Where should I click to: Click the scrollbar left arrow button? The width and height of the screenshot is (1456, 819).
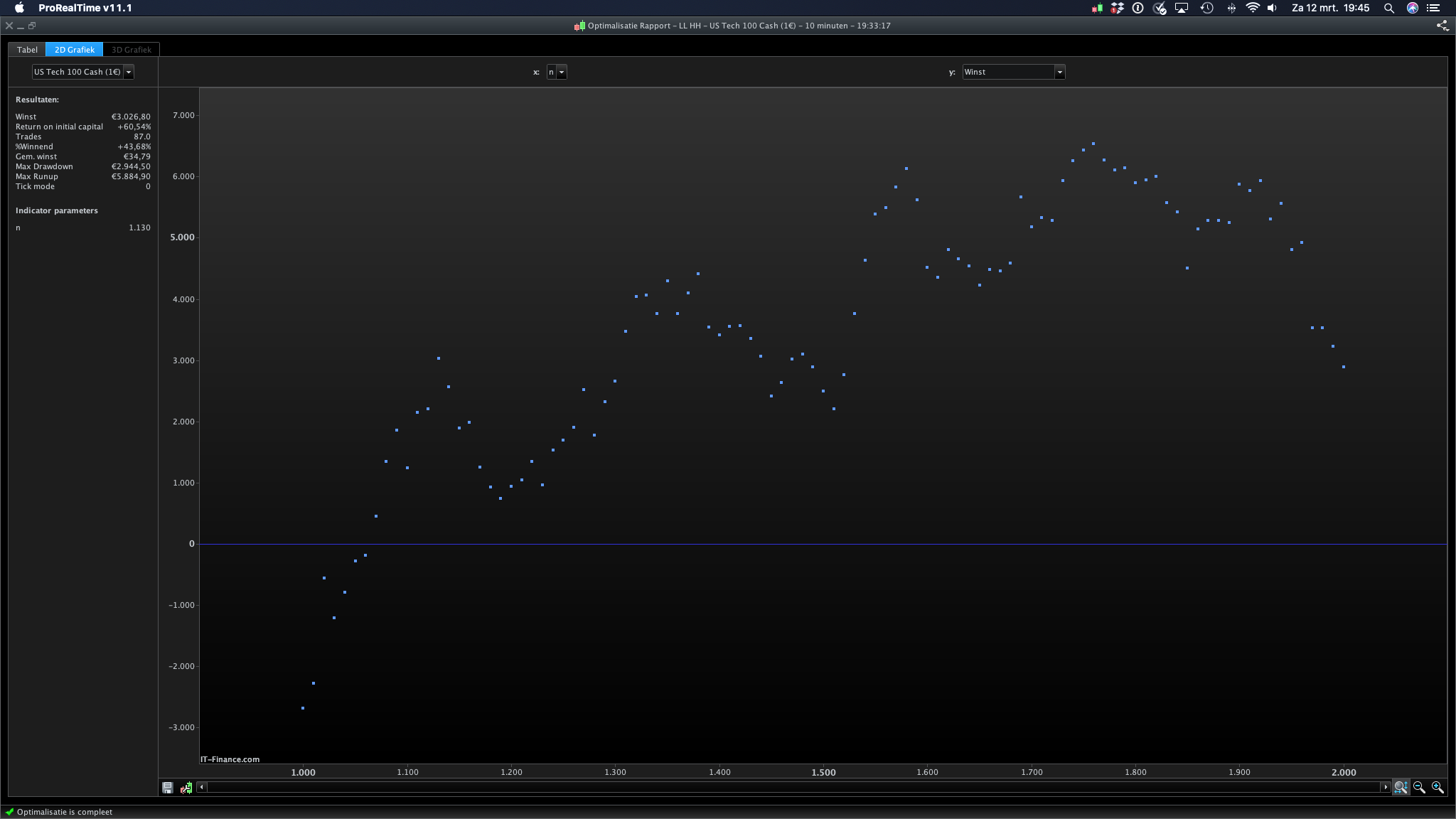coord(202,787)
